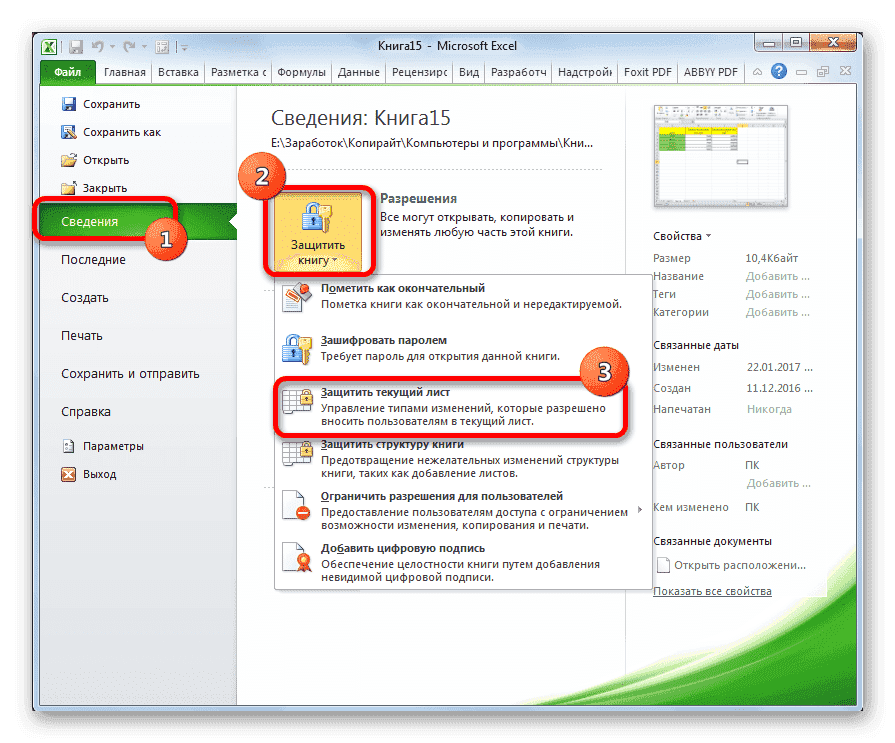Click the Save icon on the Quick Access Toolbar
This screenshot has height=743, width=895.
point(75,46)
